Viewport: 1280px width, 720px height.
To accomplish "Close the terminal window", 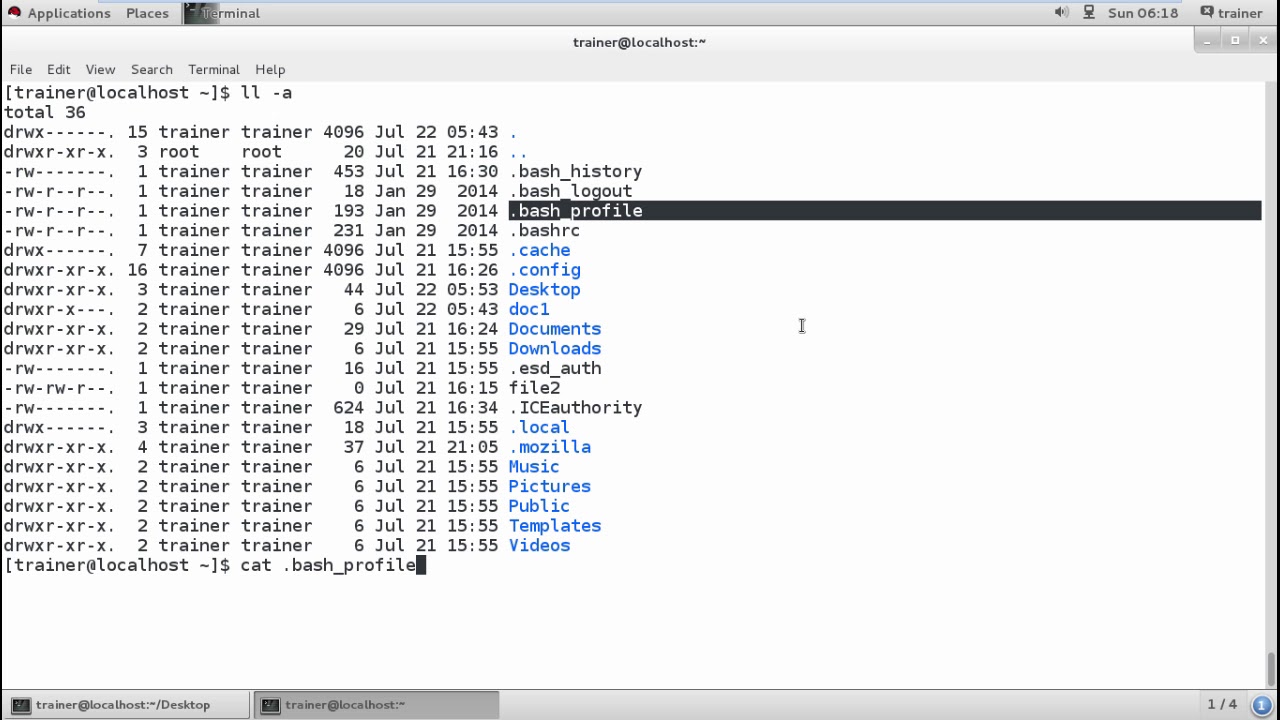I will coord(1263,41).
